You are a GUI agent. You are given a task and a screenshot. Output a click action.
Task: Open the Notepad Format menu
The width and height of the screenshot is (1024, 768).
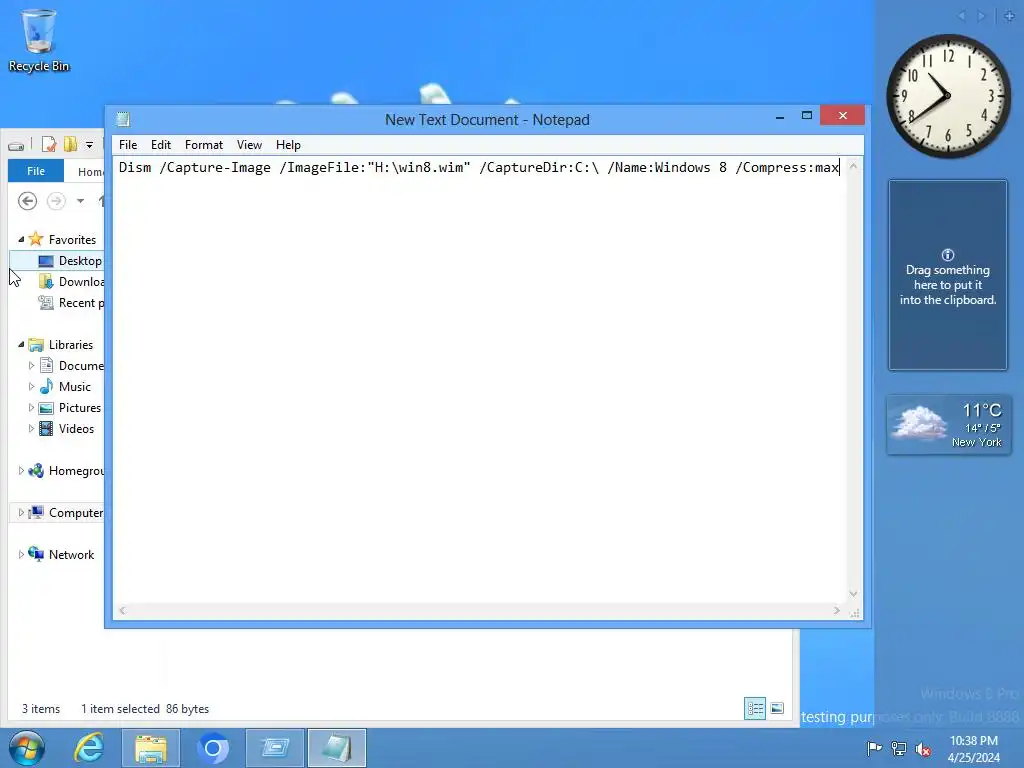tap(204, 145)
